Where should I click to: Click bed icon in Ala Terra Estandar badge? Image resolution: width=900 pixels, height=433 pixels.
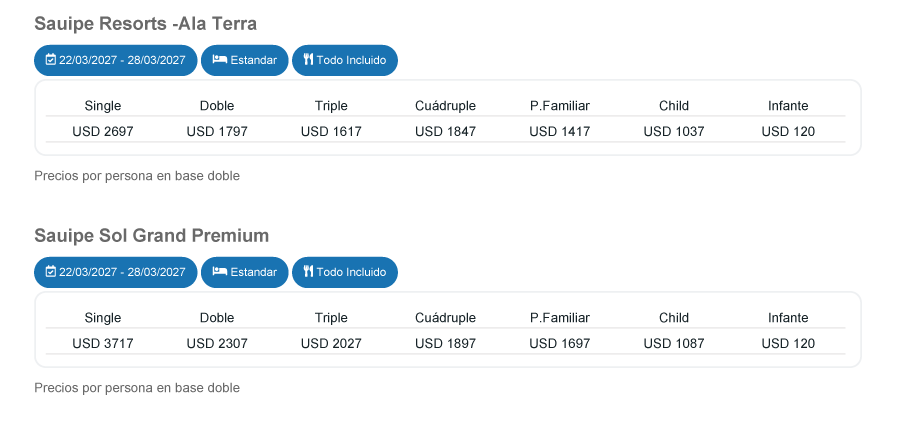pos(219,60)
